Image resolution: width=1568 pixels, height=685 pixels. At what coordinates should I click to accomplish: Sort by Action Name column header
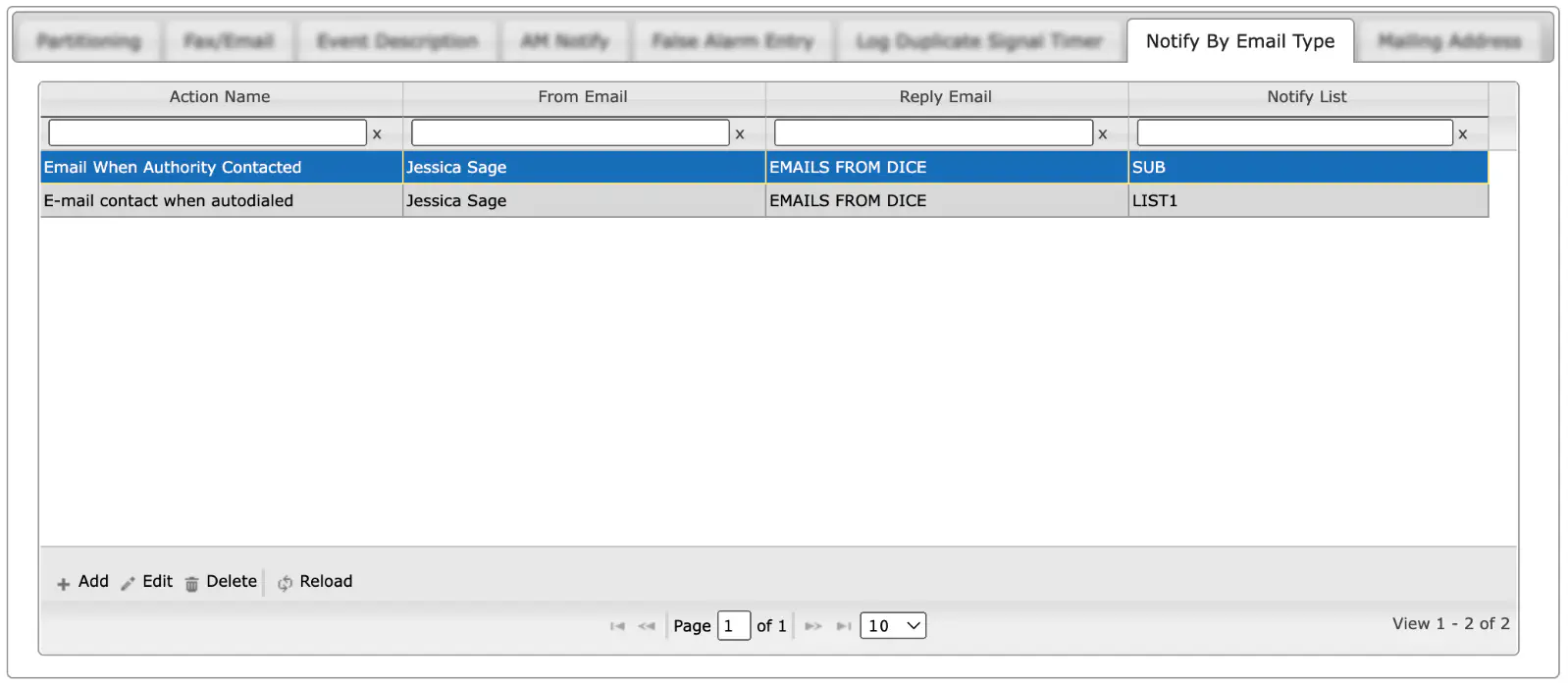220,96
